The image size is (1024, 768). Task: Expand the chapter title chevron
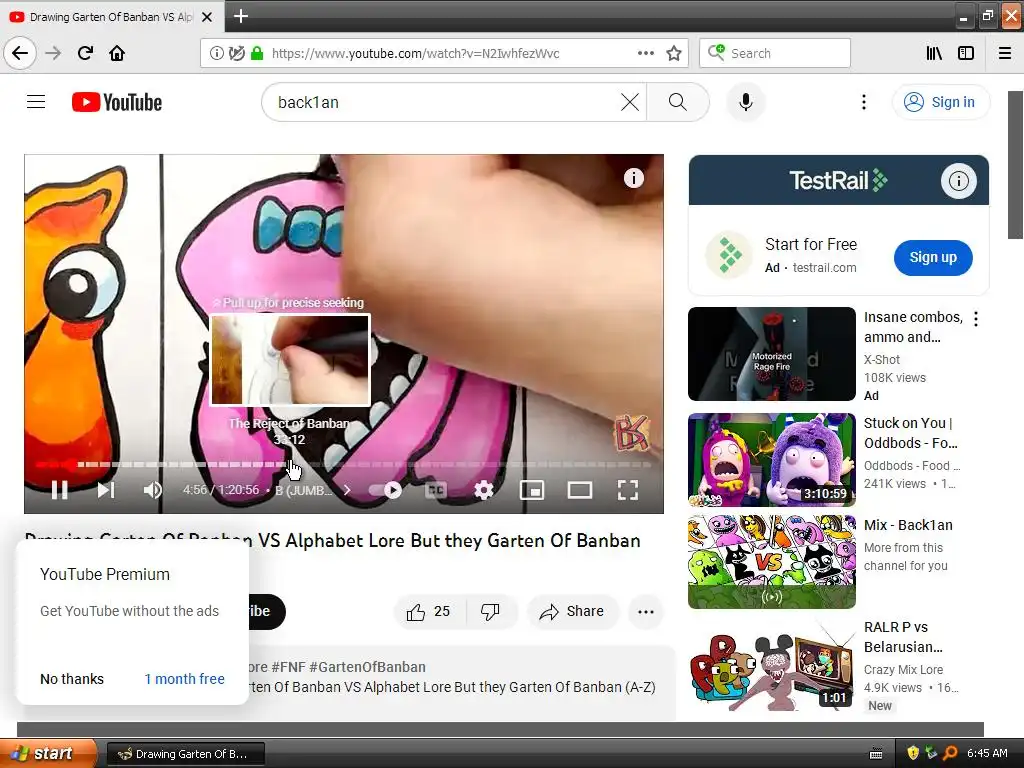(347, 490)
